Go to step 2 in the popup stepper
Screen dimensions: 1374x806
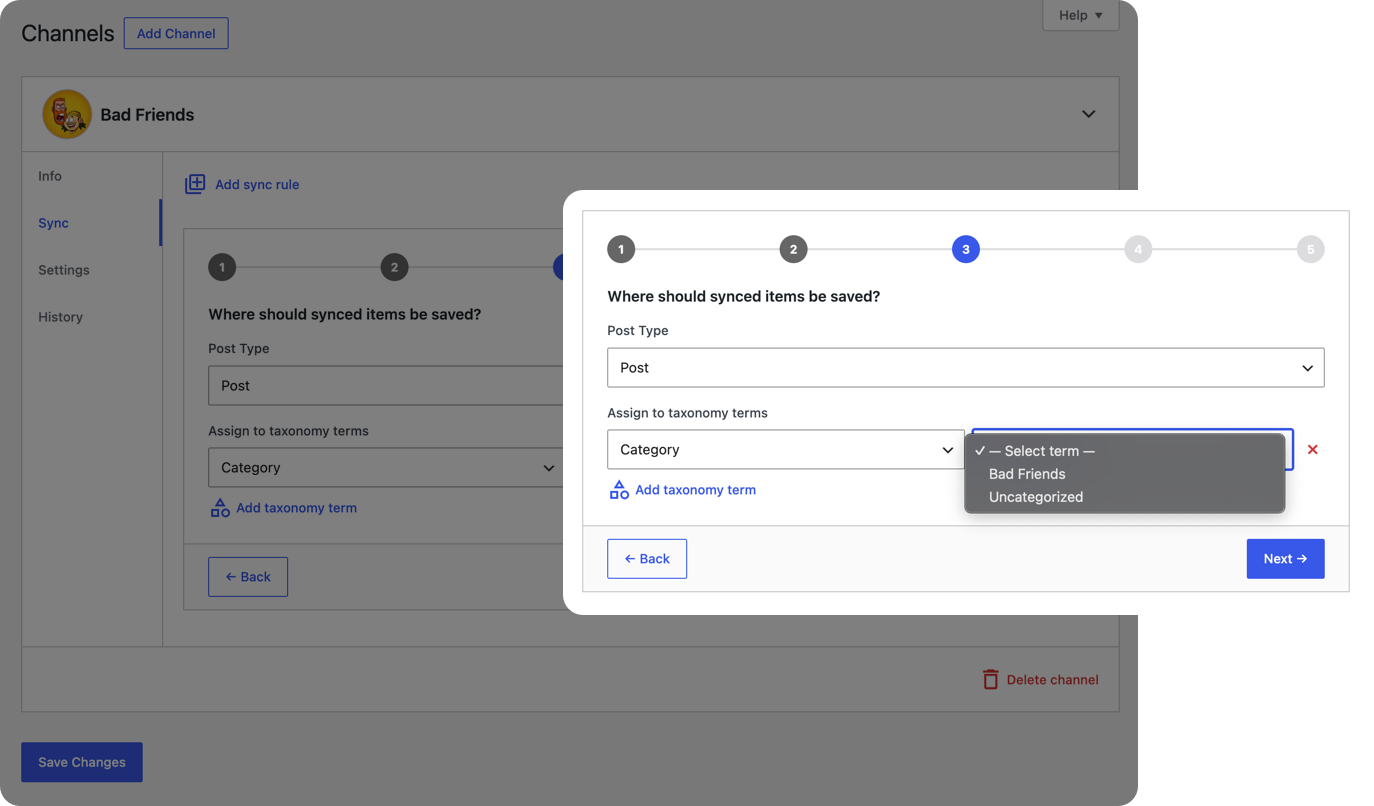point(793,249)
